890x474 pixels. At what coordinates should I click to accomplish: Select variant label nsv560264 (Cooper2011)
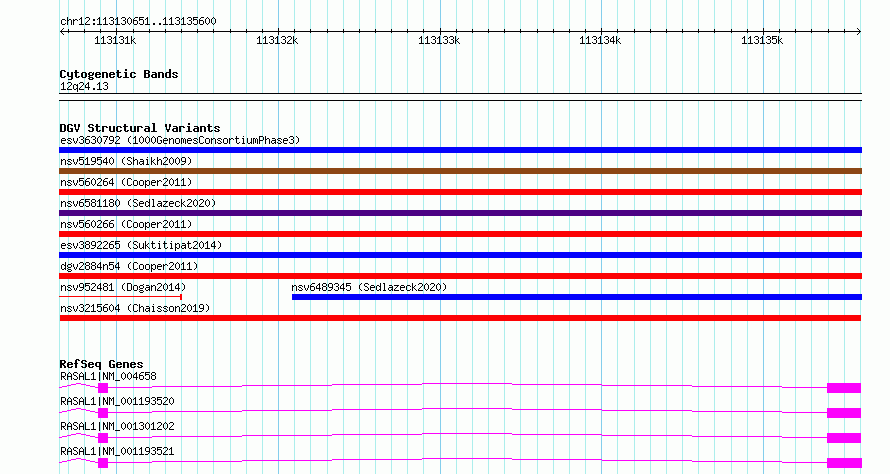(126, 182)
